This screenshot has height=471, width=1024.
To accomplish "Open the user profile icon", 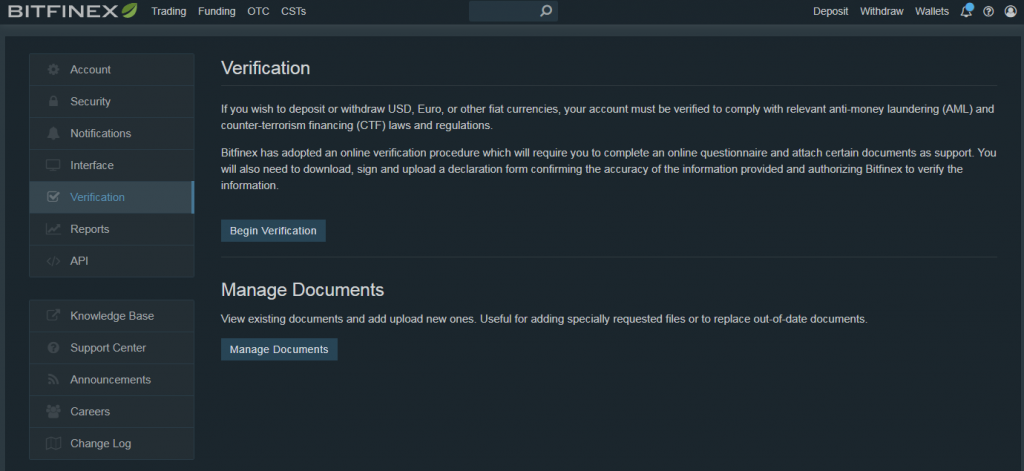I will point(1010,11).
